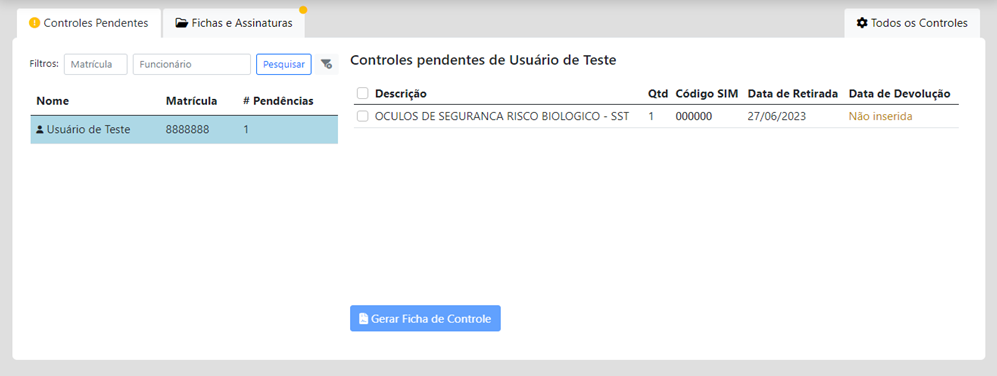The image size is (997, 376).
Task: Check the OCULOS DE SEGURANCA row checkbox
Action: point(362,116)
